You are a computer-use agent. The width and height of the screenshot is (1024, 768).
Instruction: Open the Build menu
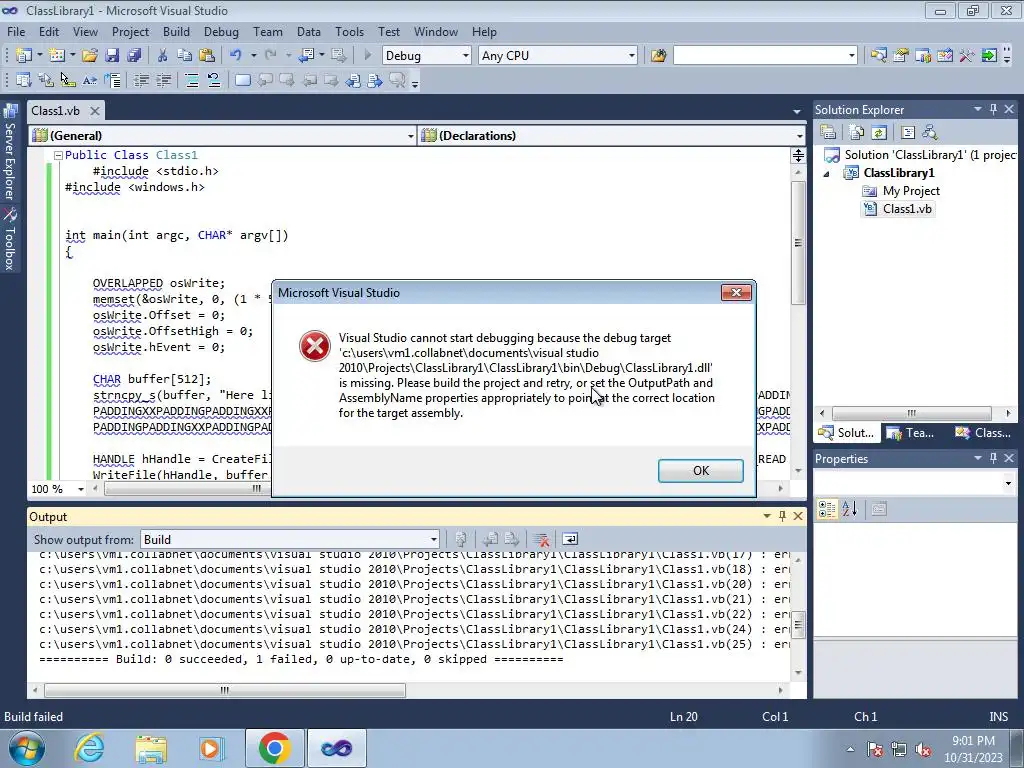pos(176,31)
